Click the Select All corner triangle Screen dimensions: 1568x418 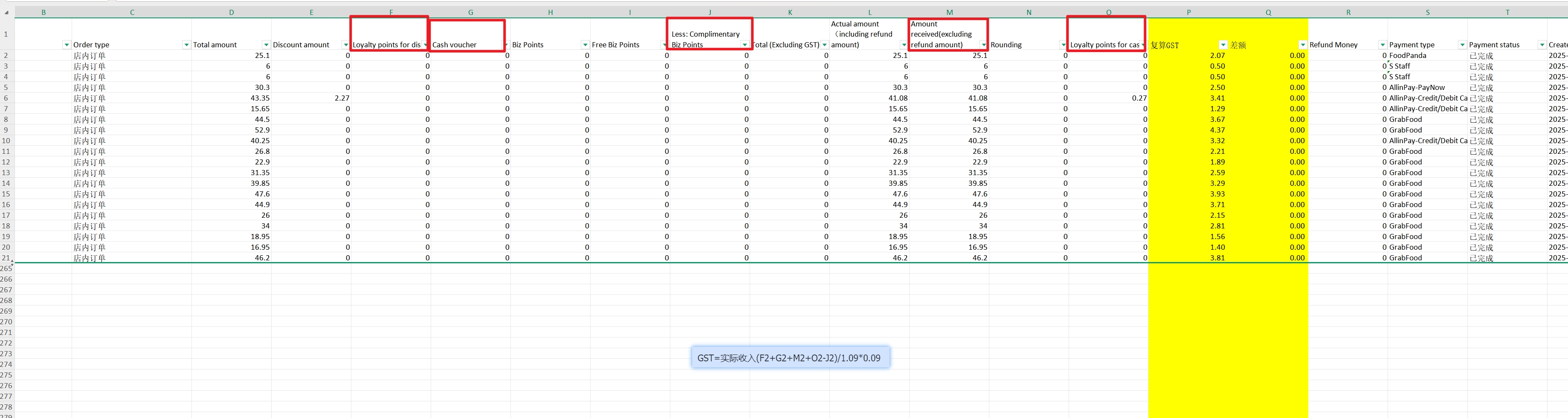7,12
